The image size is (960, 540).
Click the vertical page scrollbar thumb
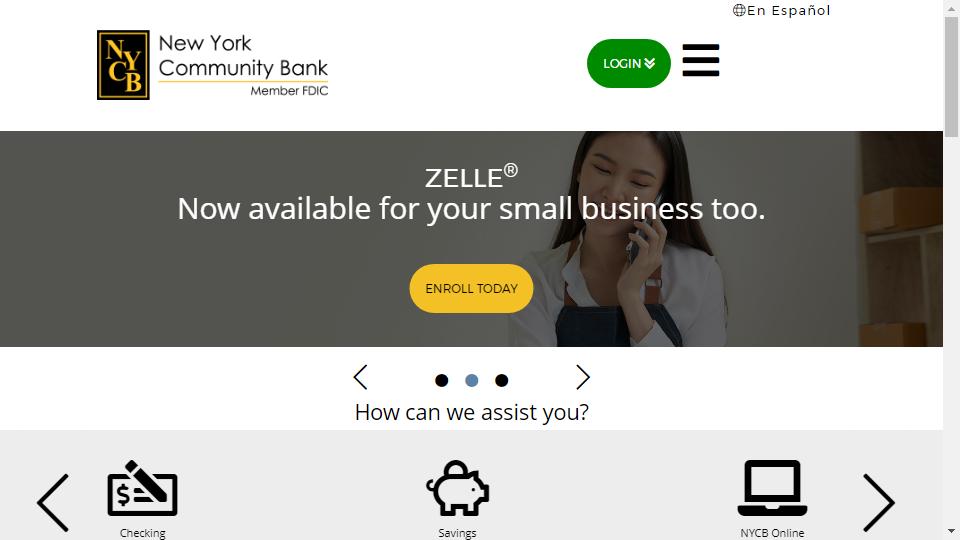tap(951, 77)
